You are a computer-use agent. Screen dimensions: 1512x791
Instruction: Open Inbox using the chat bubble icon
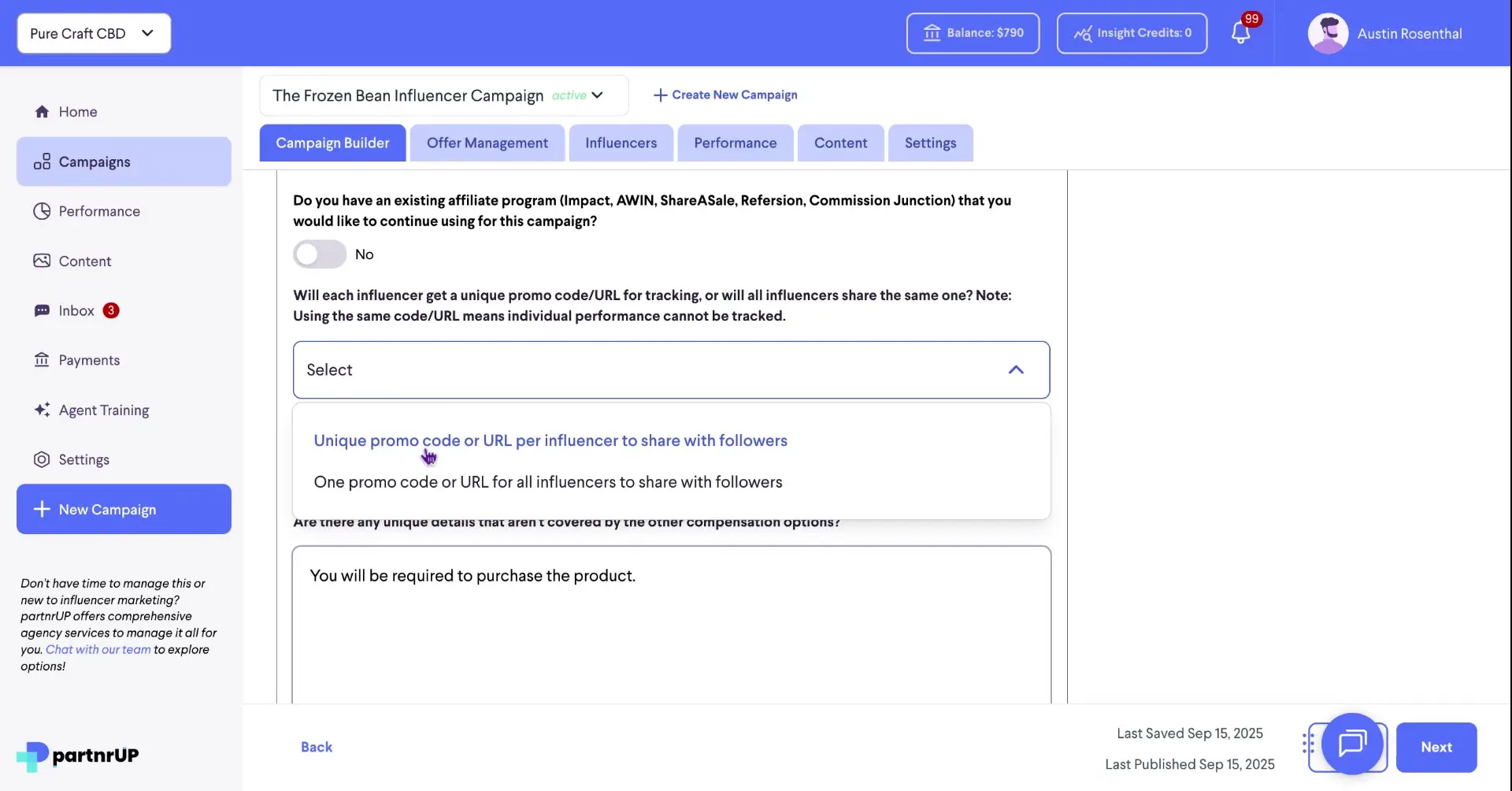point(41,310)
